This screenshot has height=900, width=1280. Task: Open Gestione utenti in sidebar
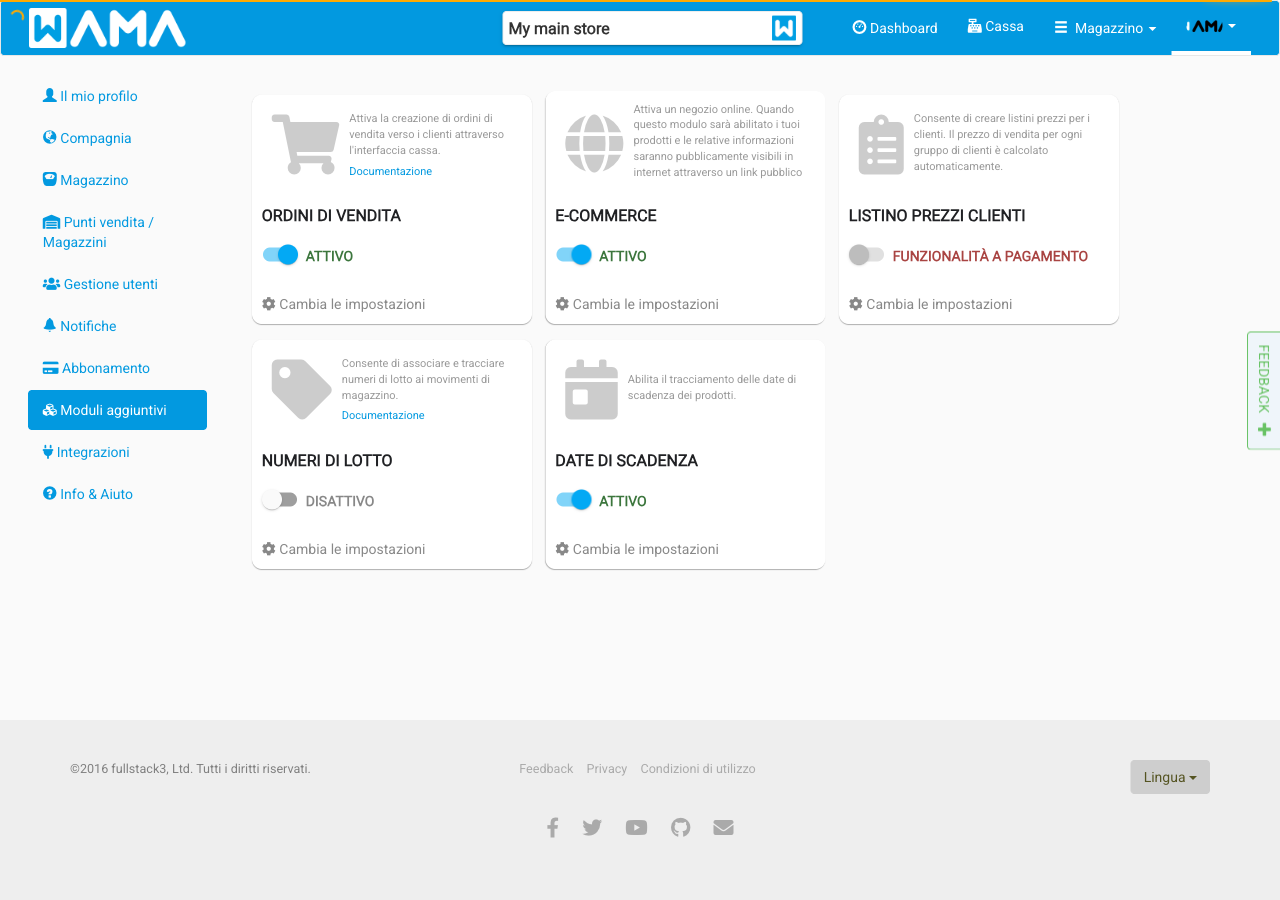coord(117,284)
